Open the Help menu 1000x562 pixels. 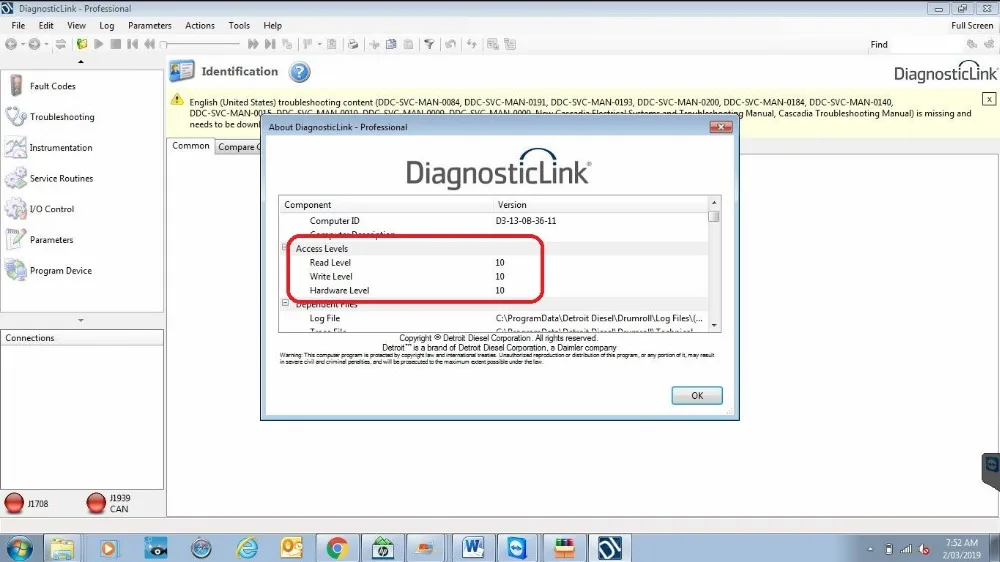(272, 26)
